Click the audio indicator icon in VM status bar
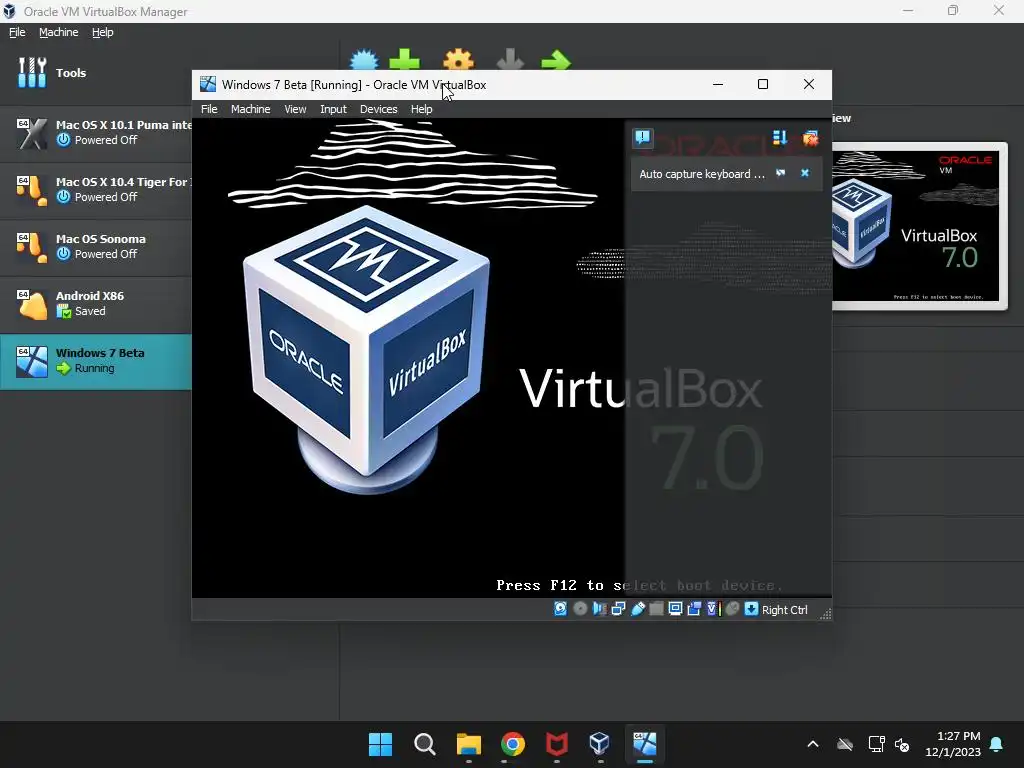Image resolution: width=1024 pixels, height=768 pixels. point(599,609)
